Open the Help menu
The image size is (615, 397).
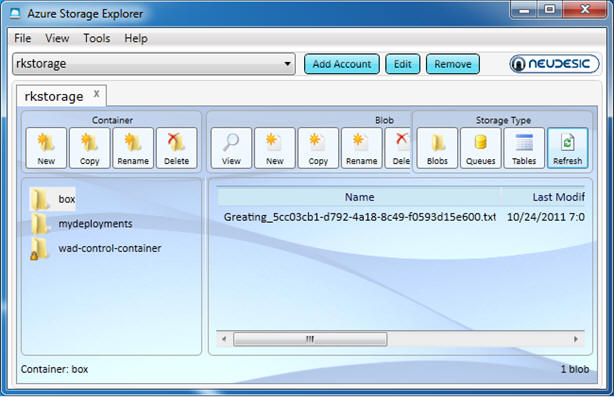pos(136,38)
